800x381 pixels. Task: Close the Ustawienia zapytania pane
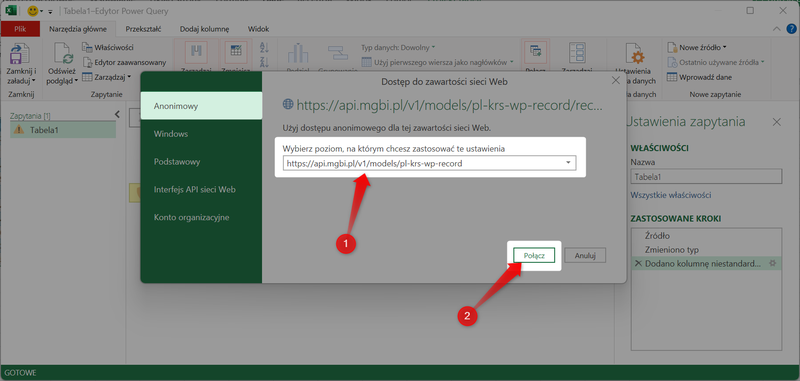click(777, 122)
